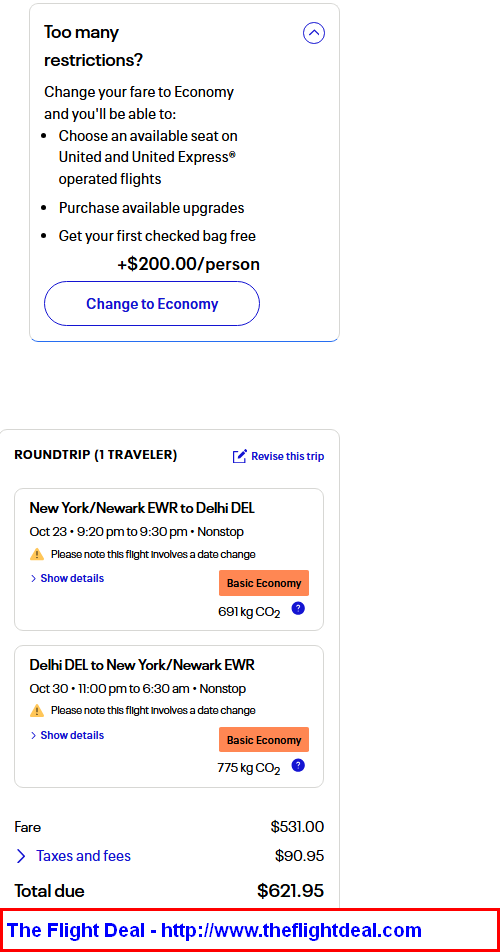The height and width of the screenshot is (952, 500).
Task: Click the New York/Newark EWR to Delhi DEL heading
Action: tap(142, 508)
